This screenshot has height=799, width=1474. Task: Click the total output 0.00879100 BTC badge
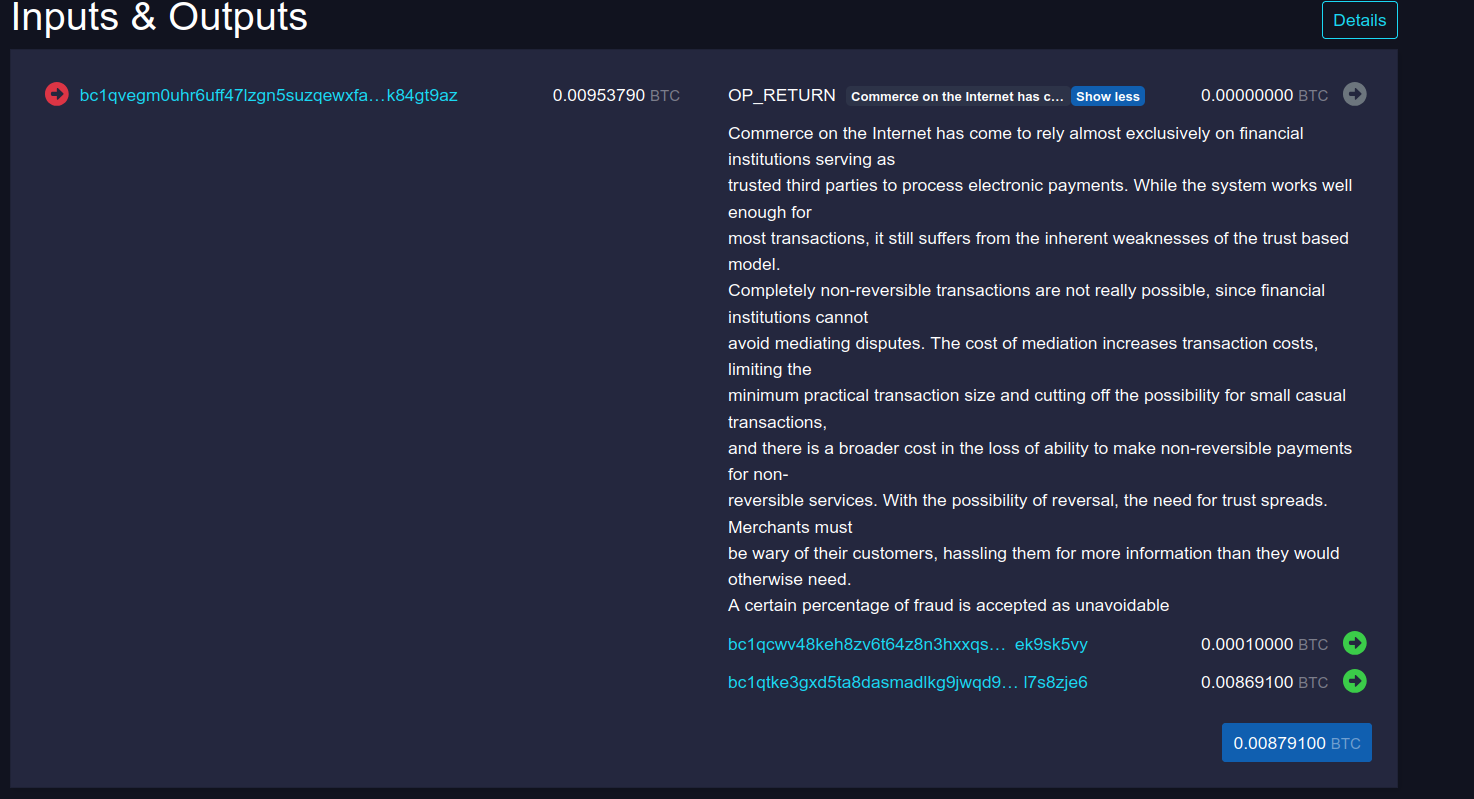(x=1296, y=743)
